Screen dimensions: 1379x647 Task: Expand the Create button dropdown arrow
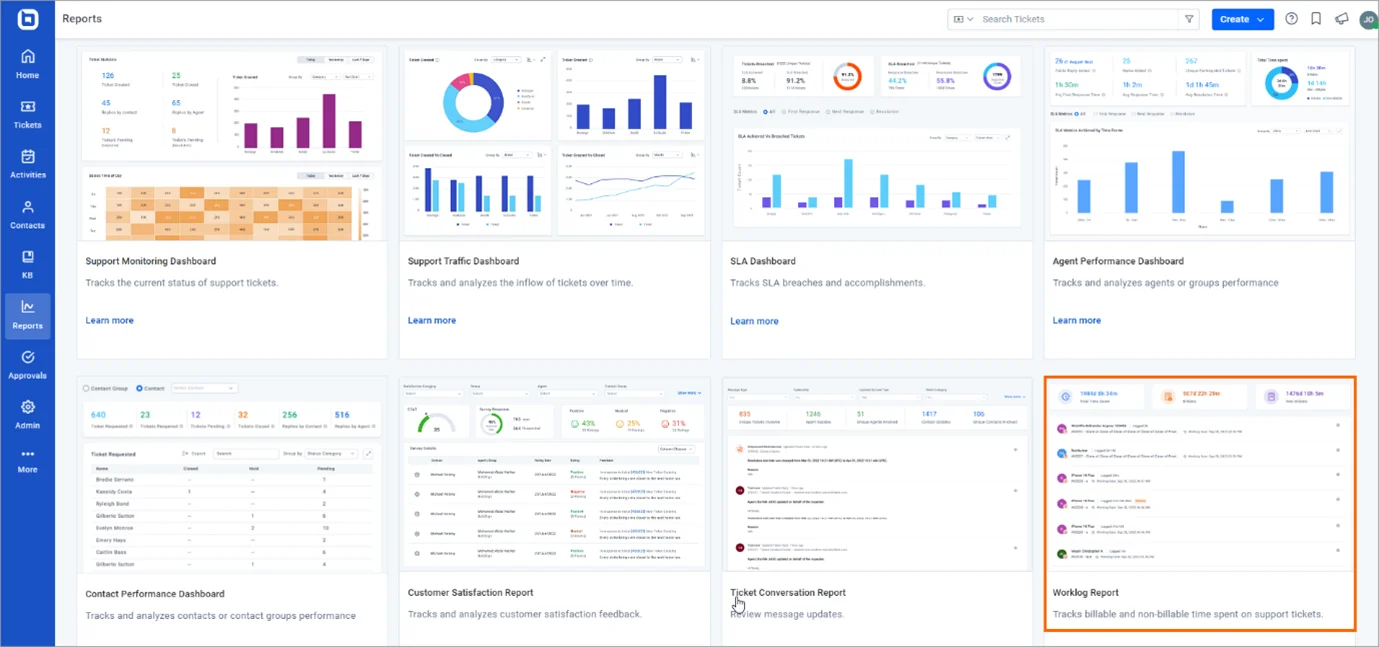coord(1262,19)
